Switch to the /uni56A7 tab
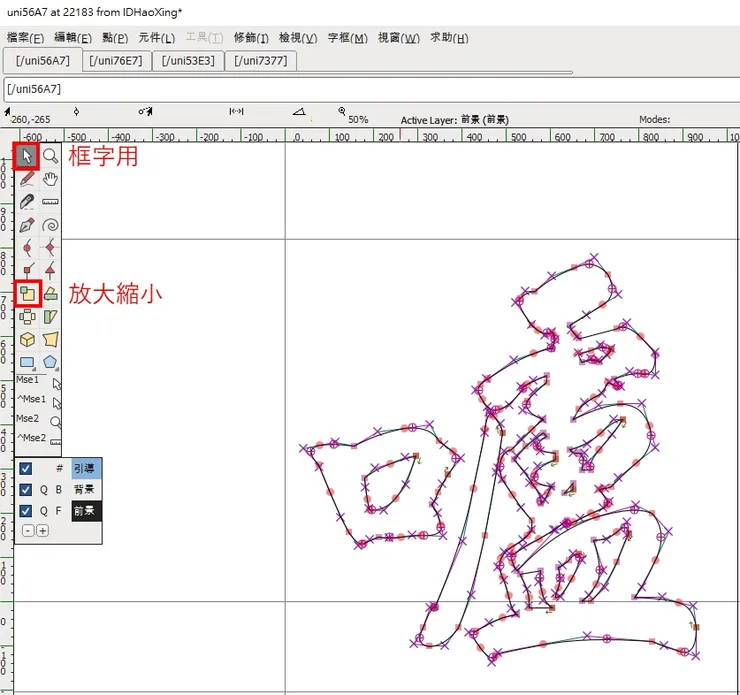The image size is (740, 695). 42,61
